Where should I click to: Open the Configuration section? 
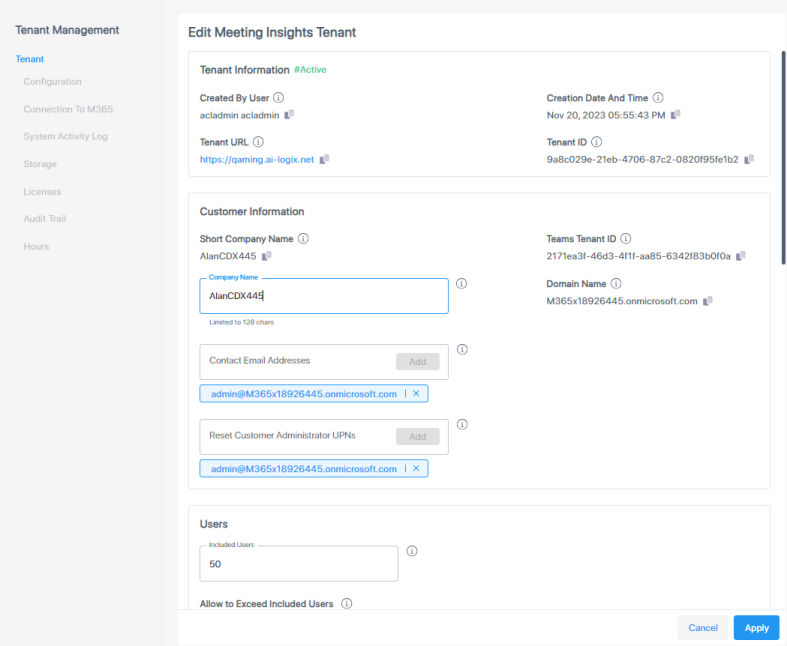52,82
